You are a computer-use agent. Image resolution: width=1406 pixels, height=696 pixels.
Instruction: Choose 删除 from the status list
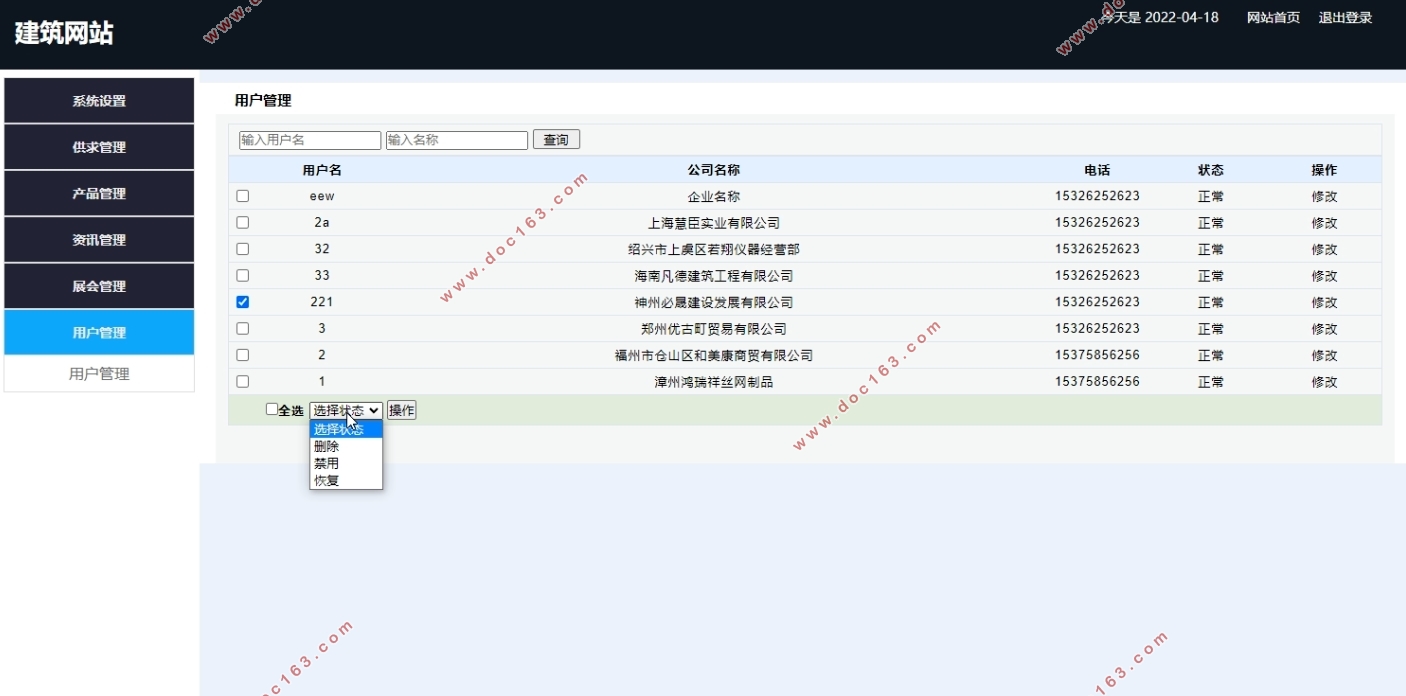click(x=346, y=446)
